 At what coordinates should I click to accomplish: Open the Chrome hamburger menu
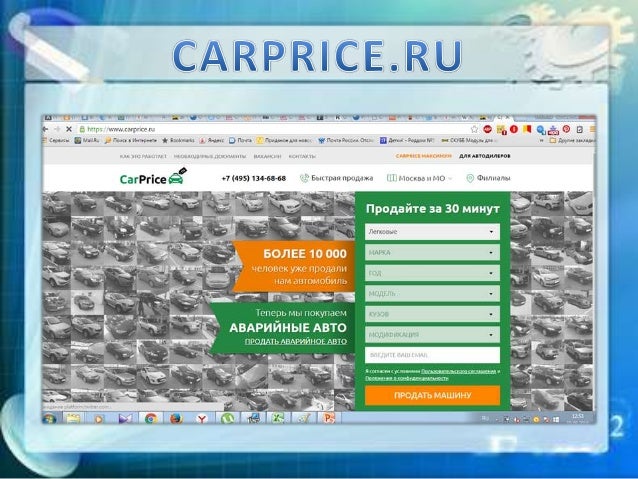pos(592,129)
